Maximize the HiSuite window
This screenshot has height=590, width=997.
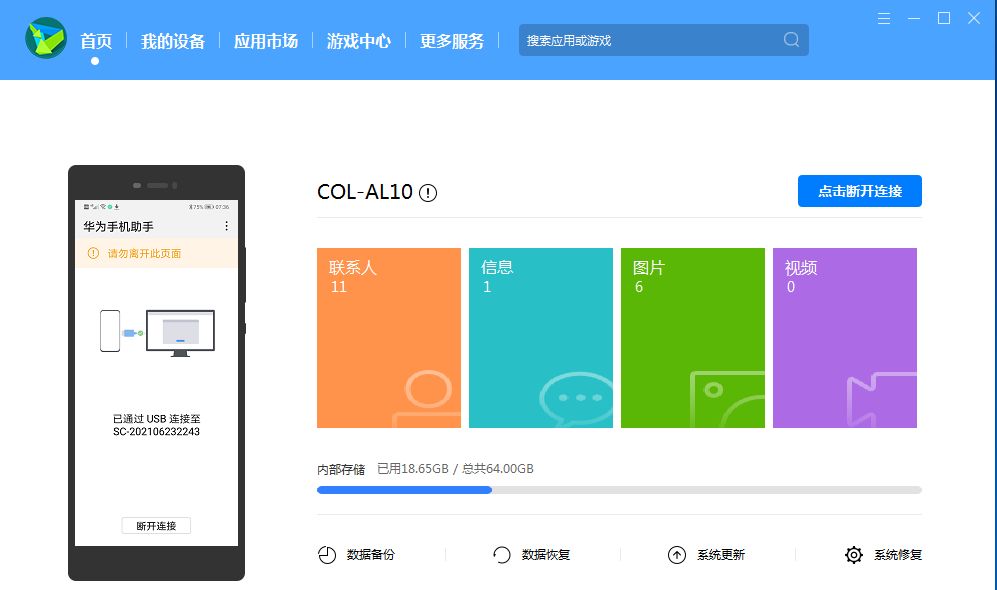coord(944,18)
